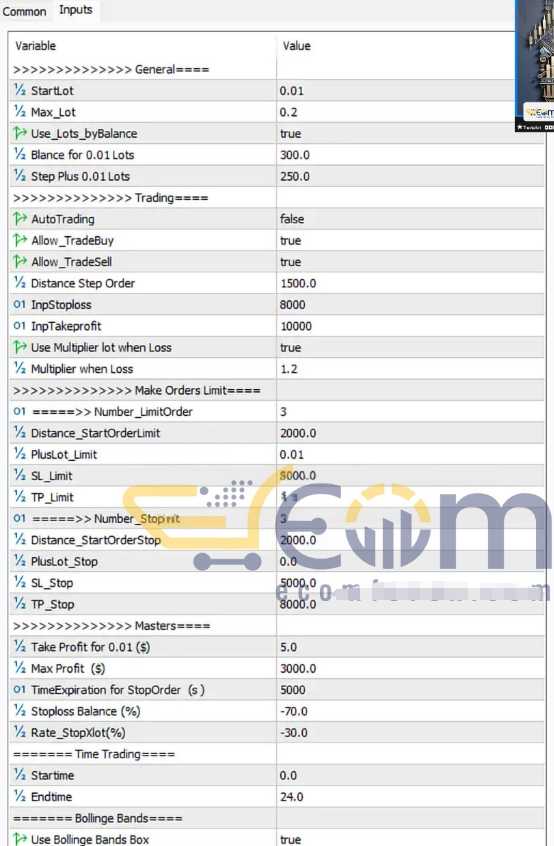Click the Use Bollinge Bands Box icon

coord(20,839)
